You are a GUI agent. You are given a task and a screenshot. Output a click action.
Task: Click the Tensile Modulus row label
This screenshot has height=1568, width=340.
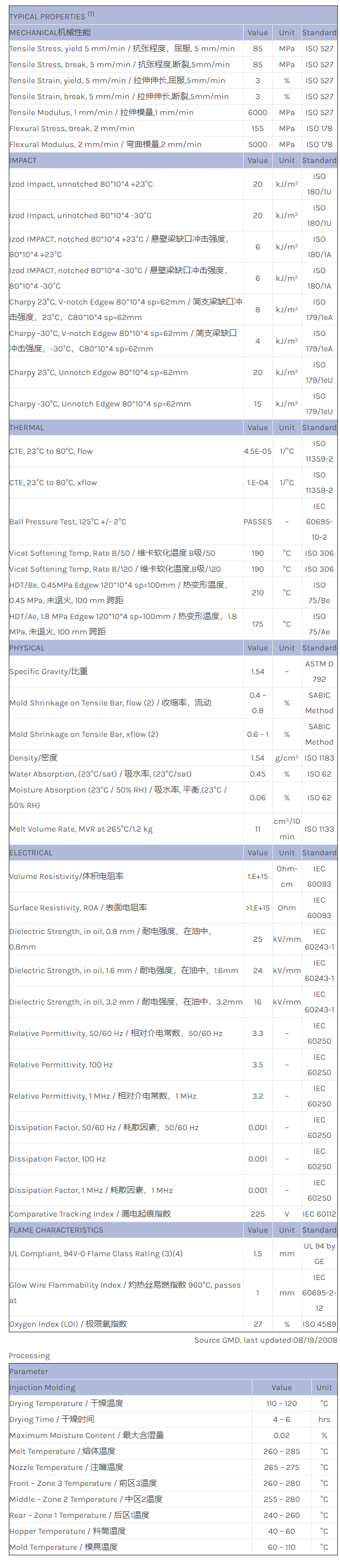pyautogui.click(x=101, y=112)
